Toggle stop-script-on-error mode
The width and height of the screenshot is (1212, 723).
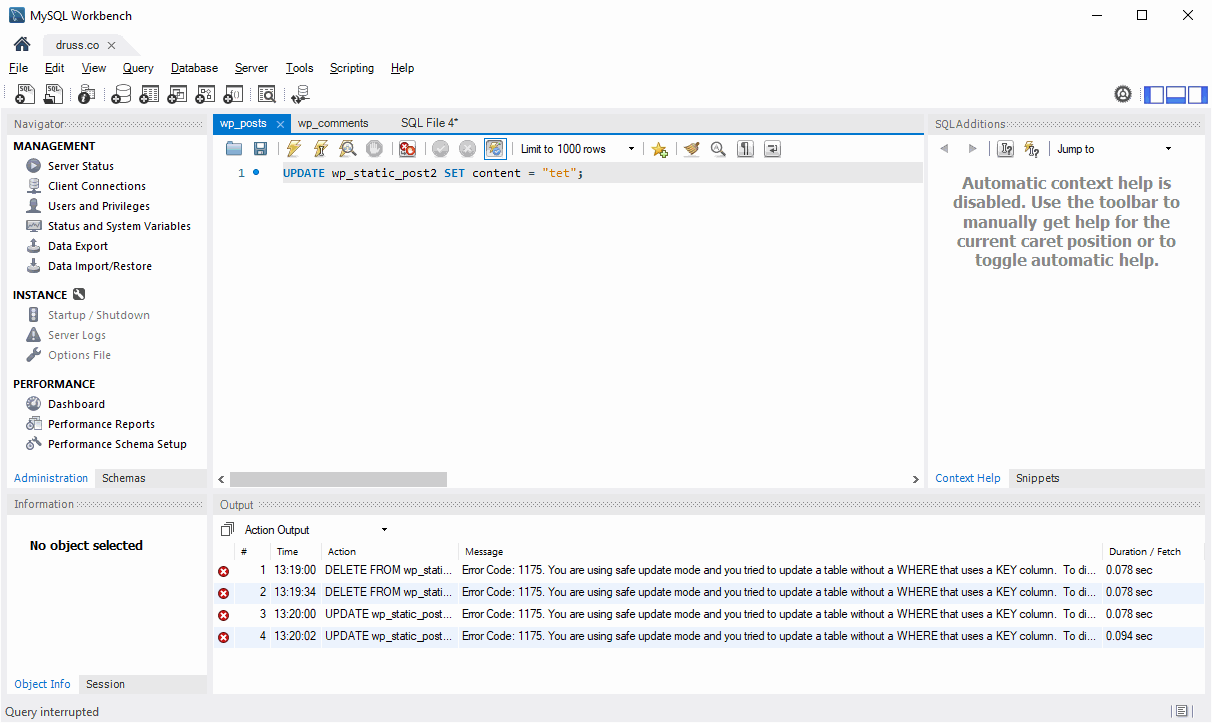[x=407, y=148]
